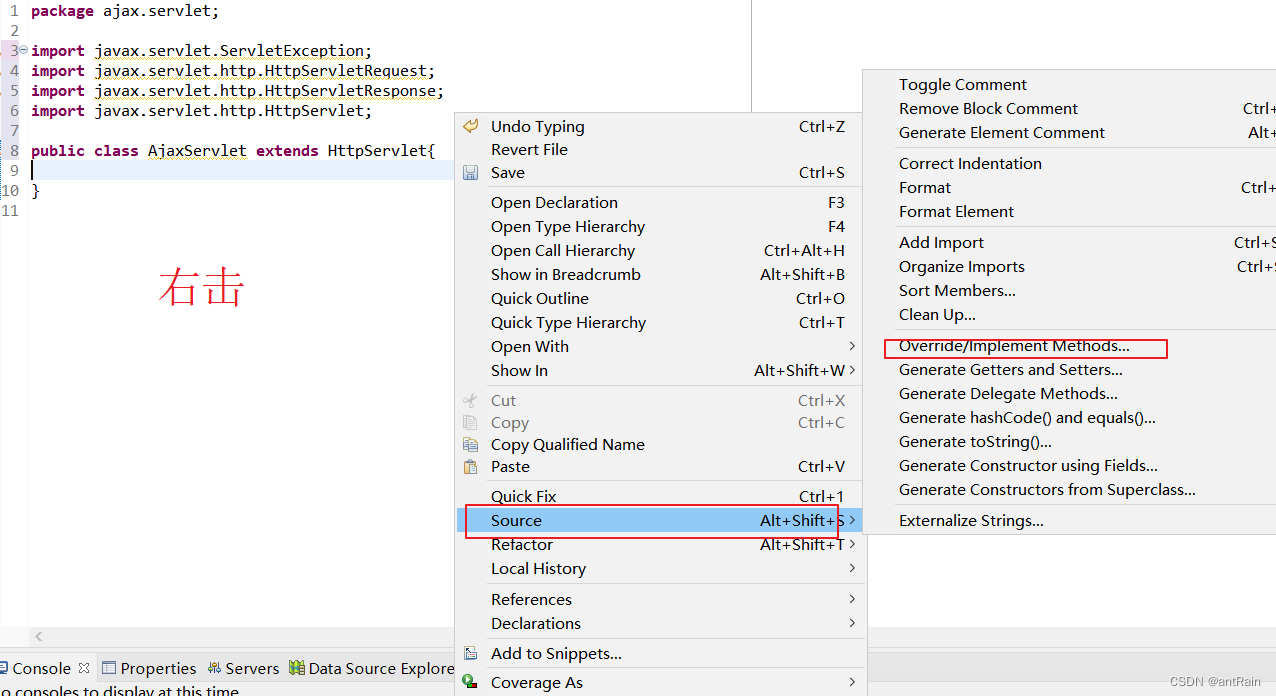Click the Undo Typing arrow icon
Image resolution: width=1276 pixels, height=696 pixels.
point(470,126)
